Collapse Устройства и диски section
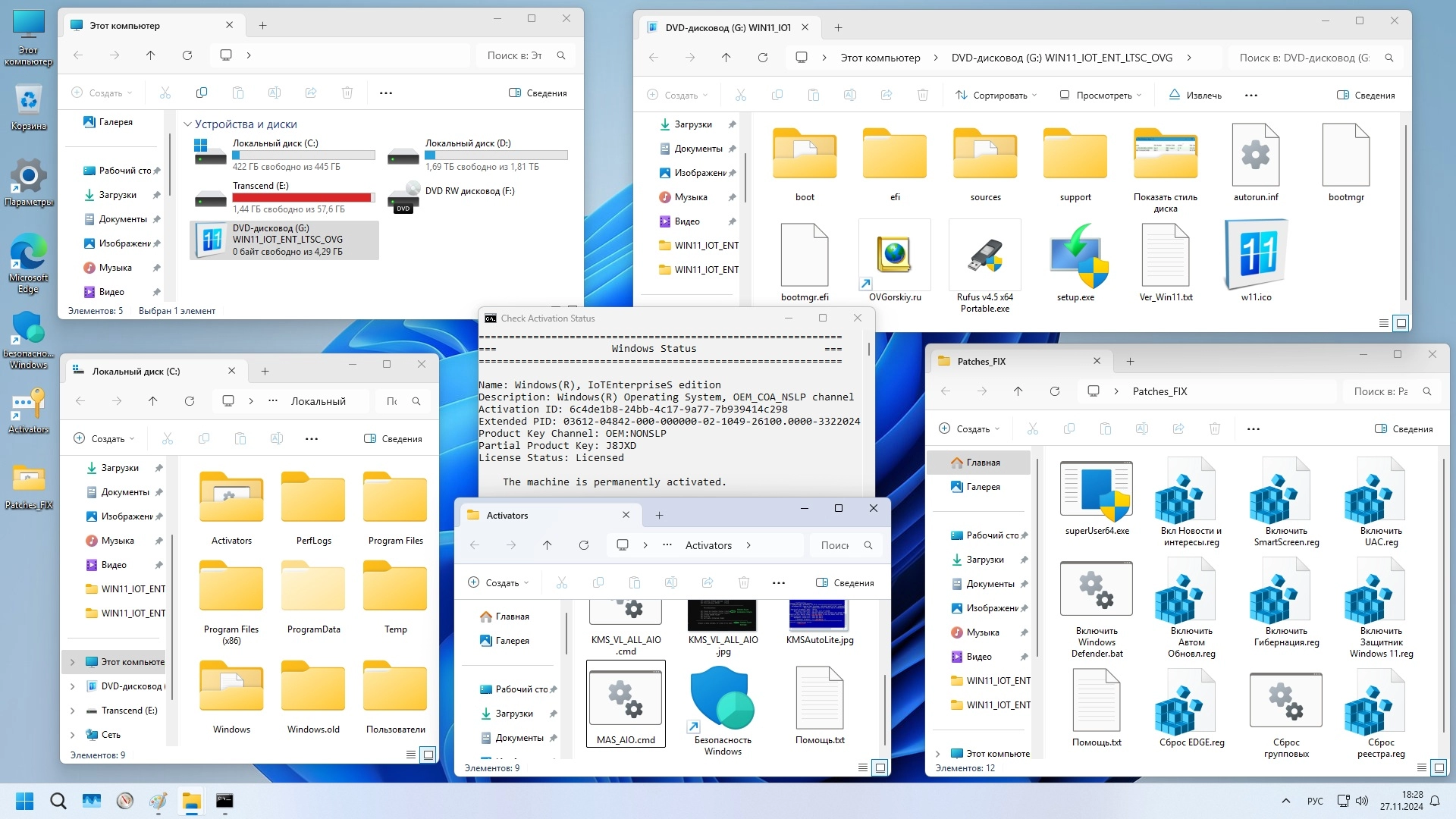 coord(187,124)
